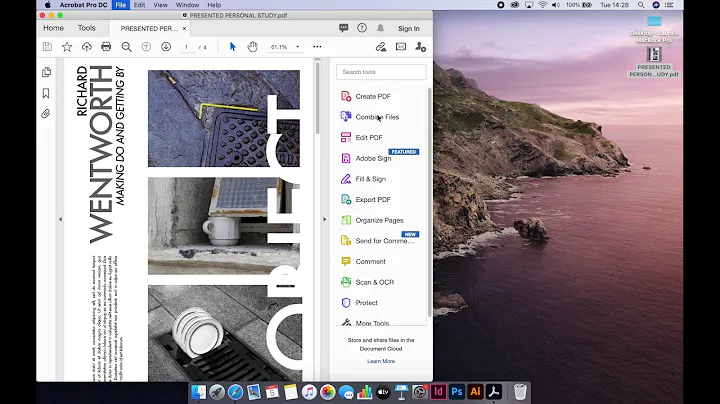Open the more tools ellipsis
720x404 pixels.
click(317, 47)
